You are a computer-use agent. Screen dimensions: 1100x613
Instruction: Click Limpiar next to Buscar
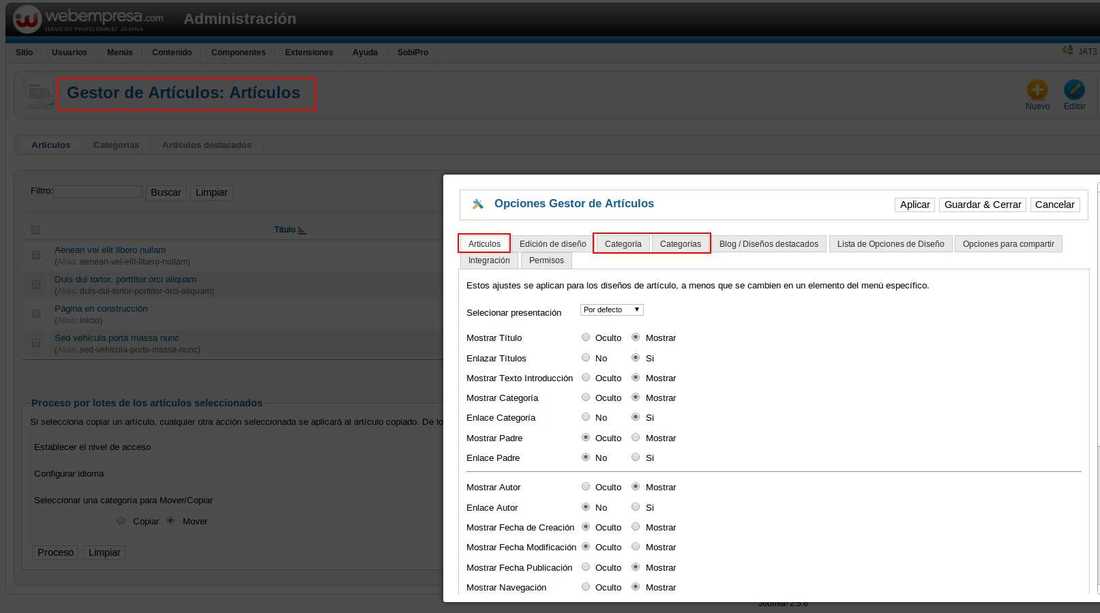pos(211,192)
